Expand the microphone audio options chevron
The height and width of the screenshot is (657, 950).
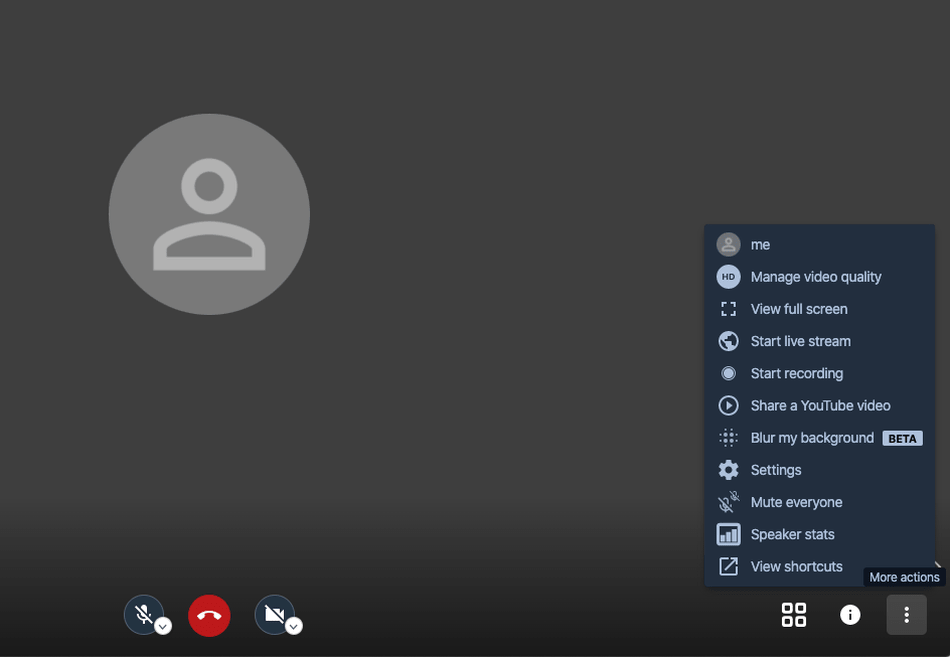click(x=163, y=626)
